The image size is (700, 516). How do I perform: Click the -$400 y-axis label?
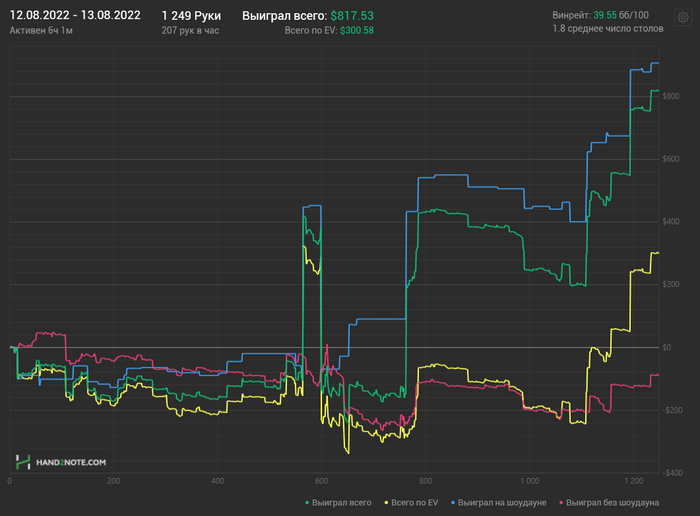(x=673, y=473)
